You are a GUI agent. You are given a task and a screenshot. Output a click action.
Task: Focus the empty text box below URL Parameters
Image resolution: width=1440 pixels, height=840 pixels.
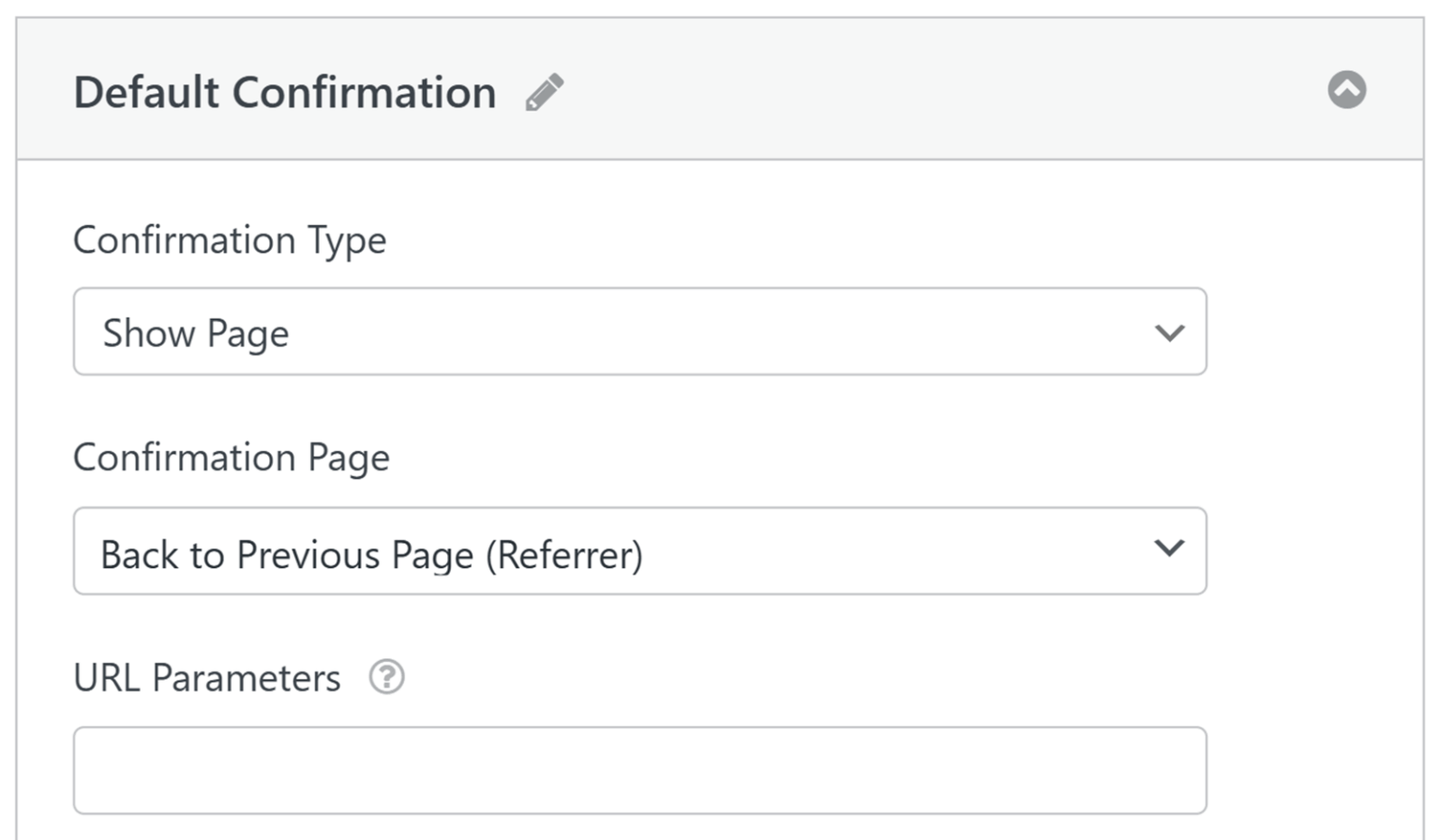tap(640, 769)
